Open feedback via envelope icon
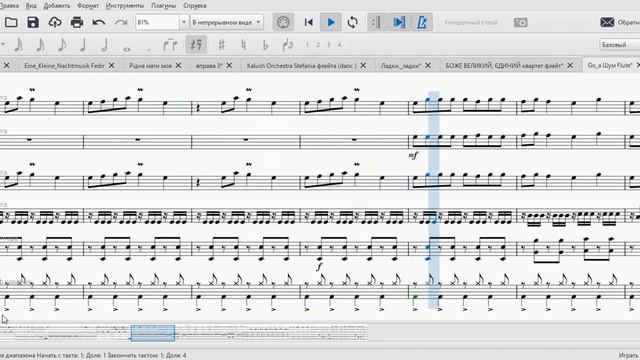 tap(607, 22)
